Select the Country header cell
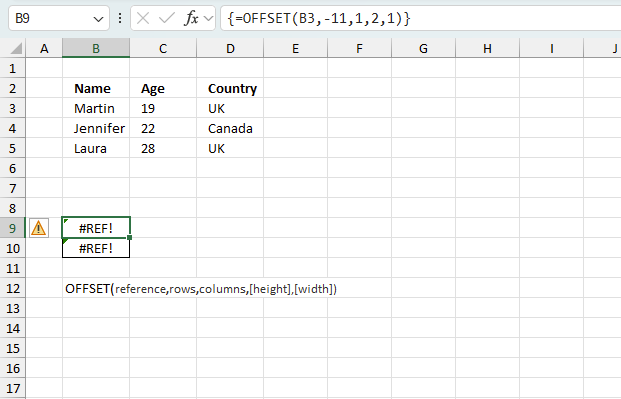 pos(230,88)
